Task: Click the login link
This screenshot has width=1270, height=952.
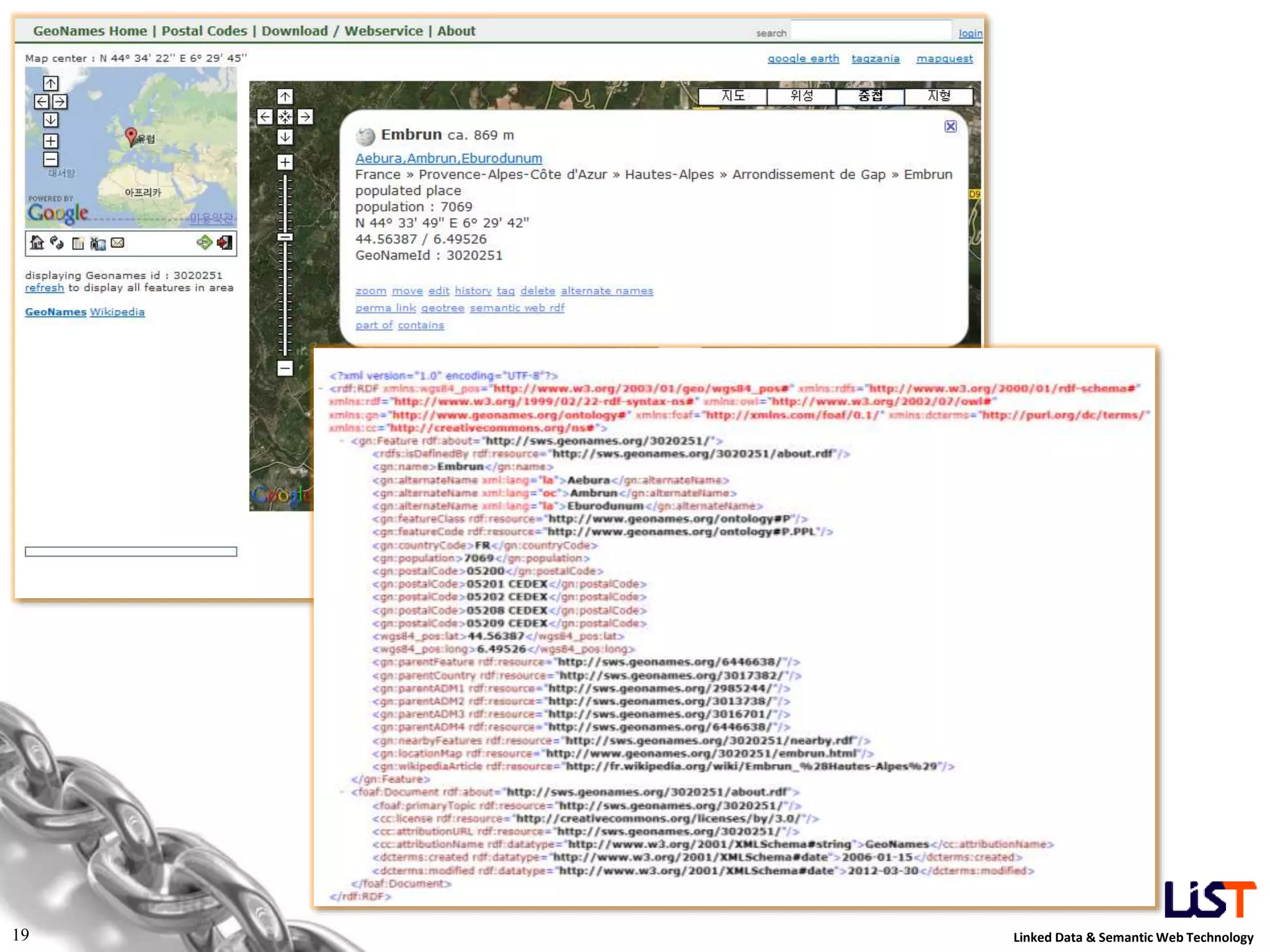Action: (x=970, y=33)
